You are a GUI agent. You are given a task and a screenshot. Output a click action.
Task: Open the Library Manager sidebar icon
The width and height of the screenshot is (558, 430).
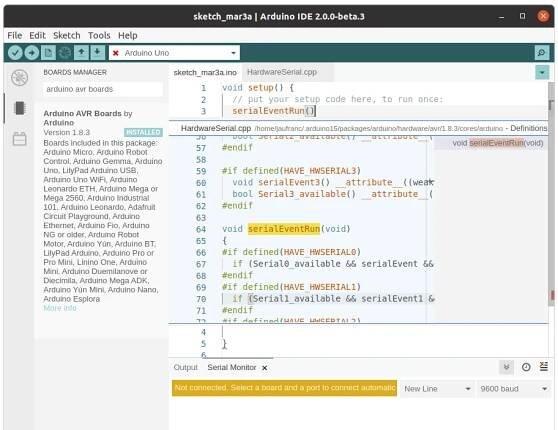click(20, 139)
